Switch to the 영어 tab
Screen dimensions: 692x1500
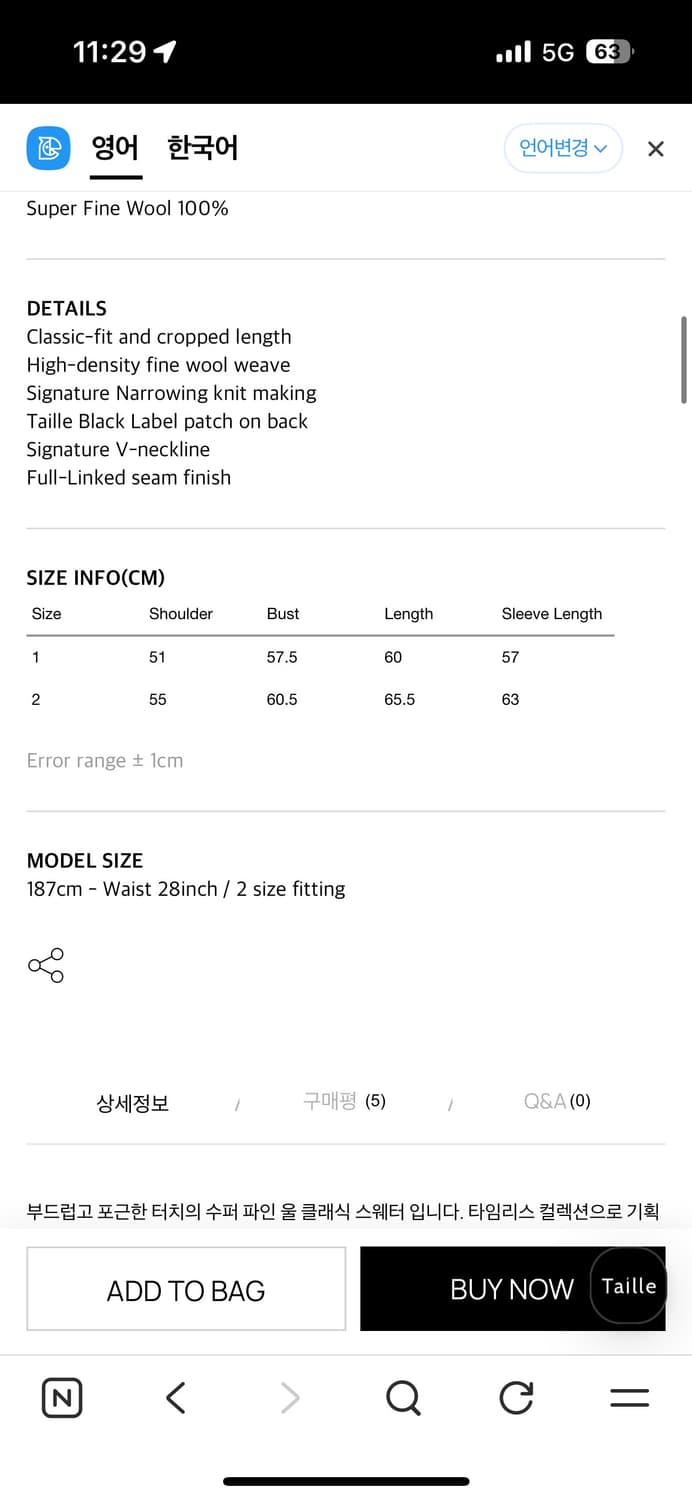[x=115, y=149]
